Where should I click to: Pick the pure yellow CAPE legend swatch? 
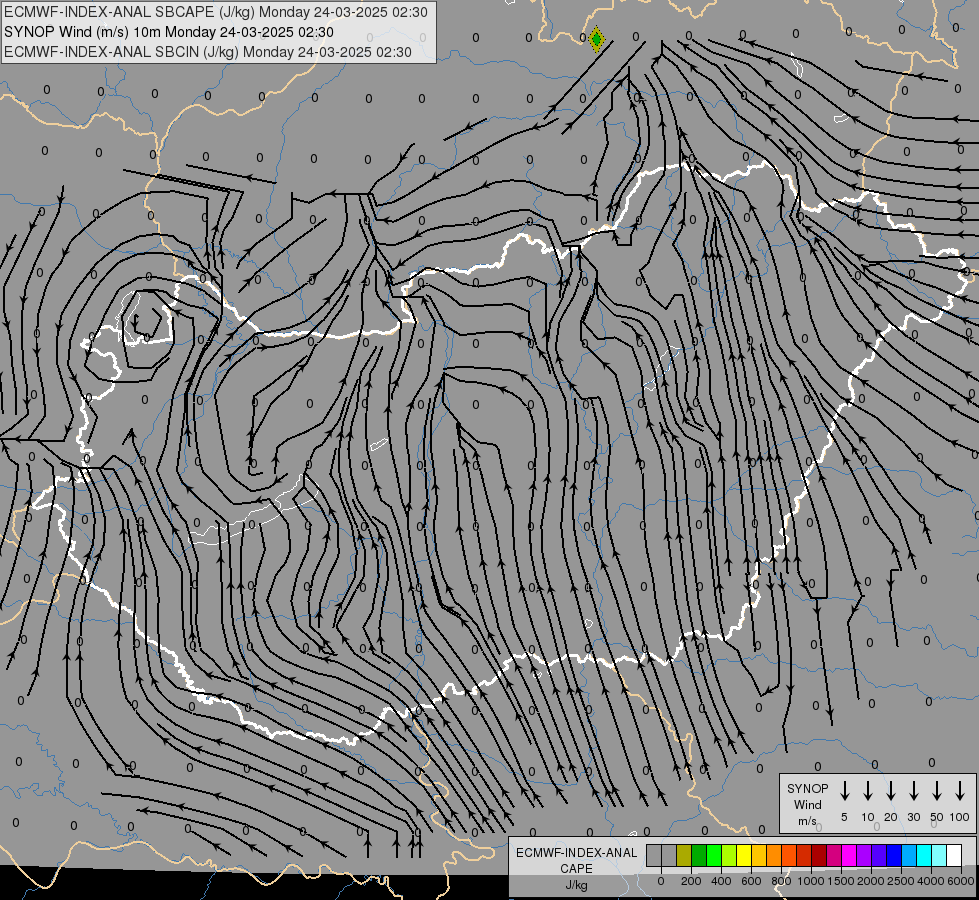pos(744,855)
